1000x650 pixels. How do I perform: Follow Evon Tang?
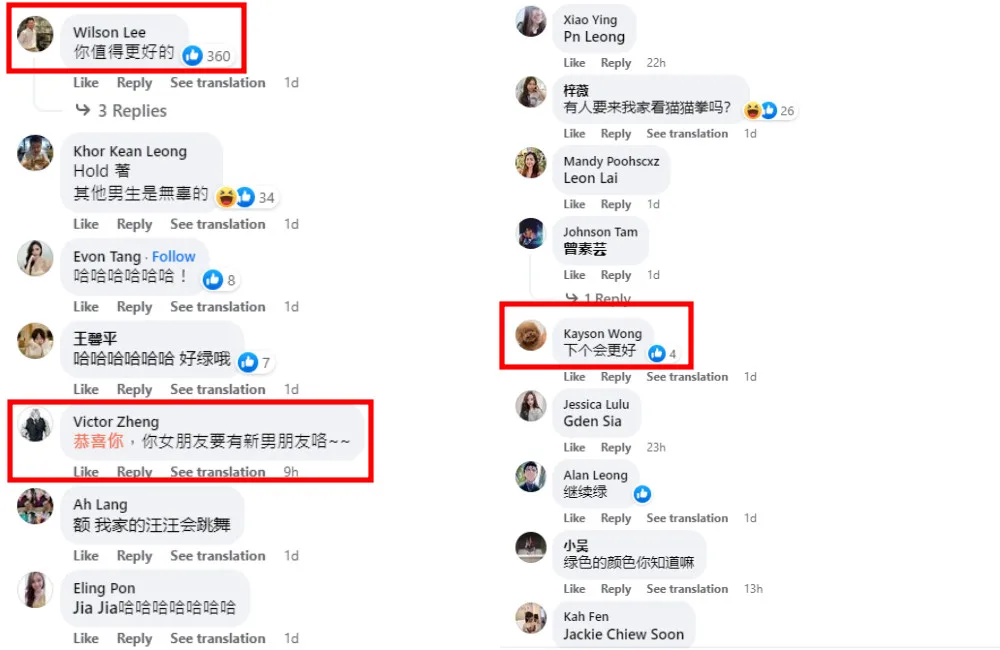coord(173,256)
